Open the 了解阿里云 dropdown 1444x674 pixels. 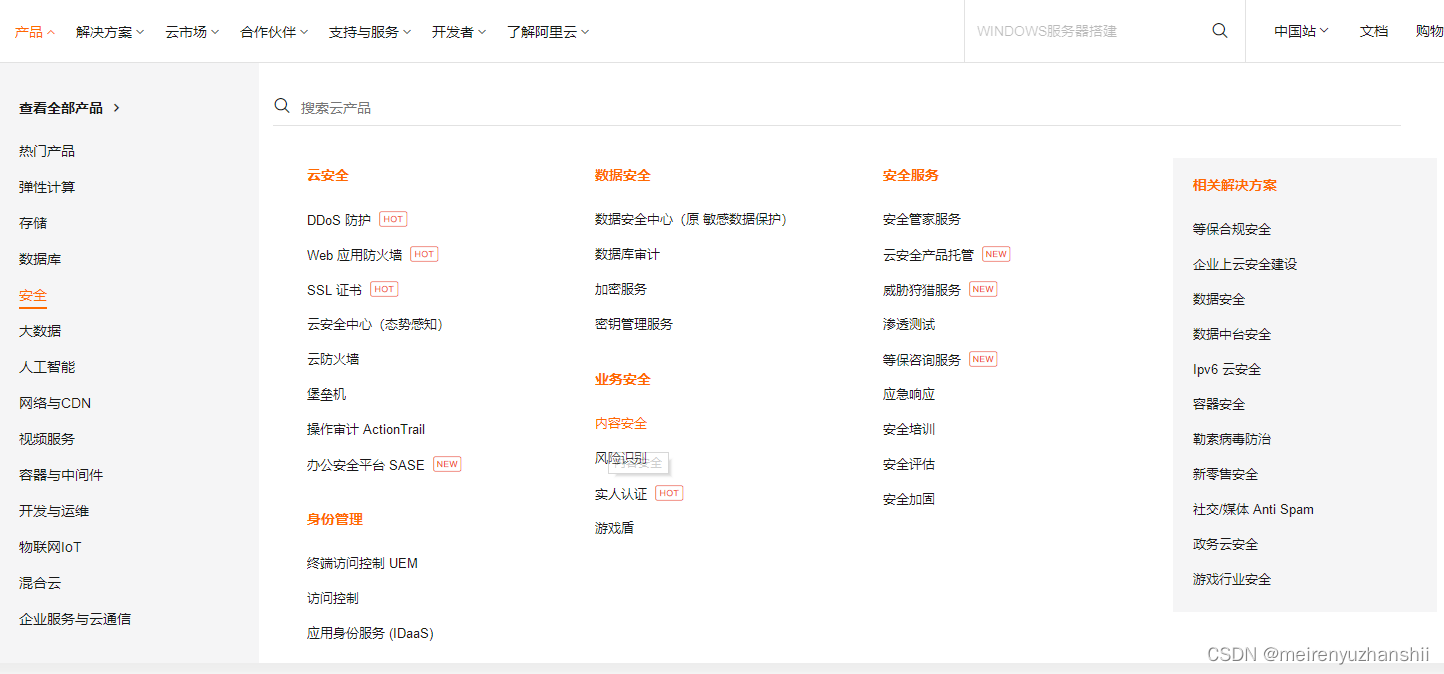coord(548,32)
